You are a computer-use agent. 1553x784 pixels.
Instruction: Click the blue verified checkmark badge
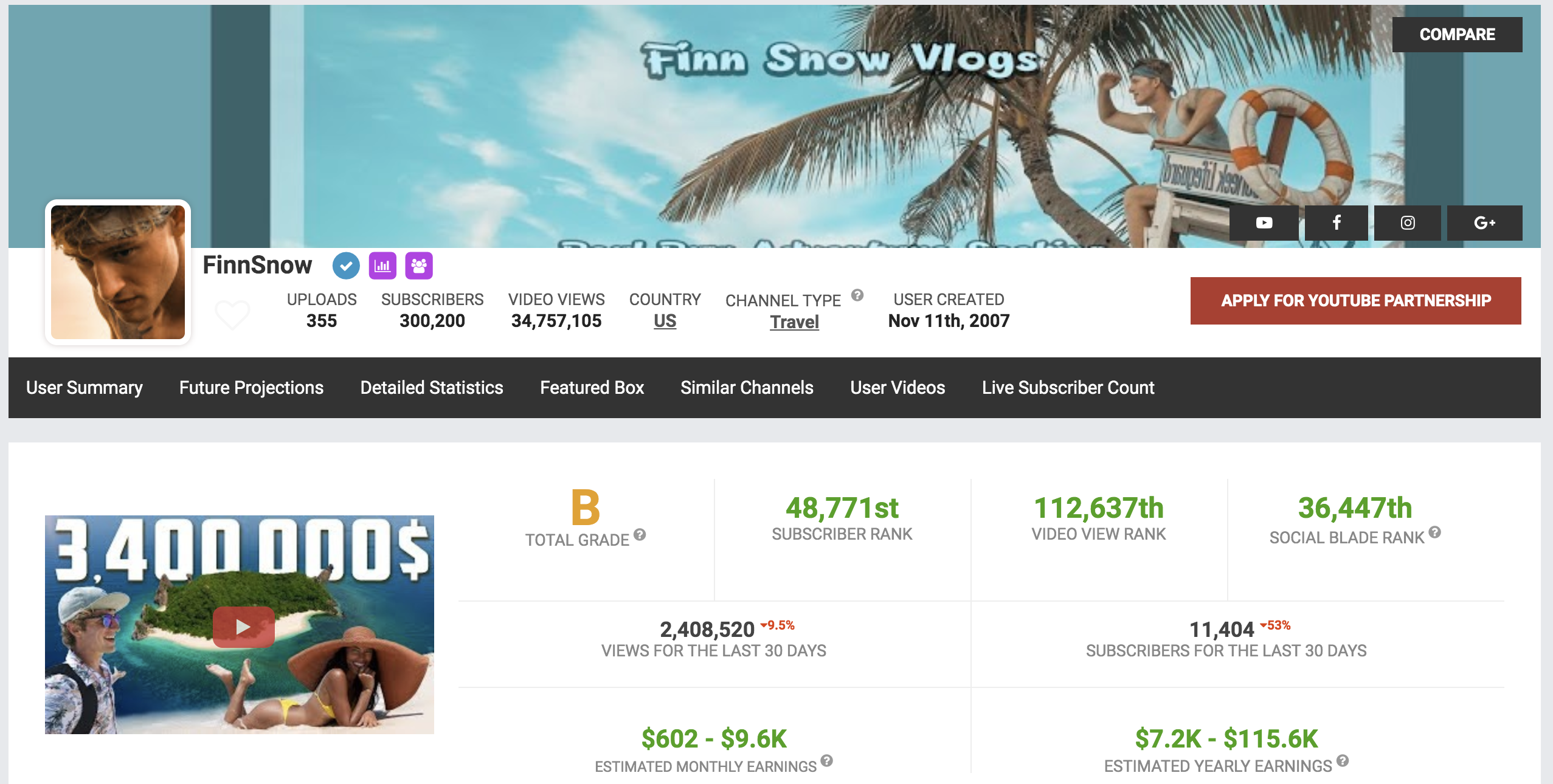[346, 266]
